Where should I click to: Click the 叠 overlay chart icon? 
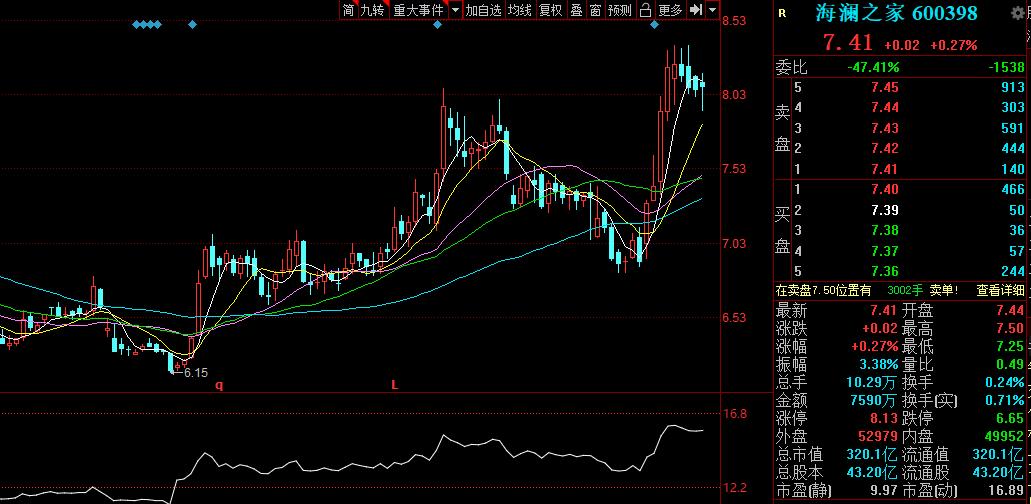[576, 10]
